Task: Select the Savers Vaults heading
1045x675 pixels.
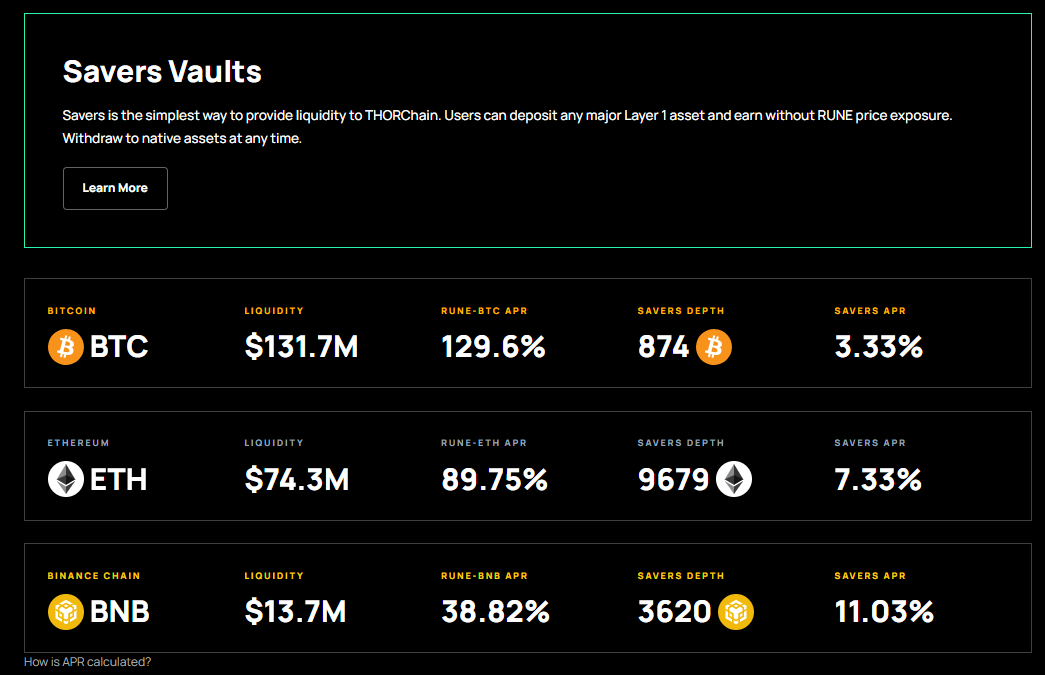Action: click(162, 72)
